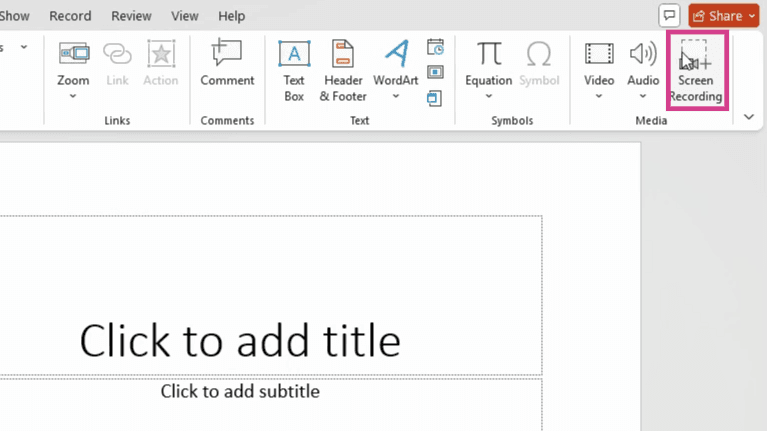Open the Slide Show tab
Image resolution: width=767 pixels, height=431 pixels.
click(15, 16)
